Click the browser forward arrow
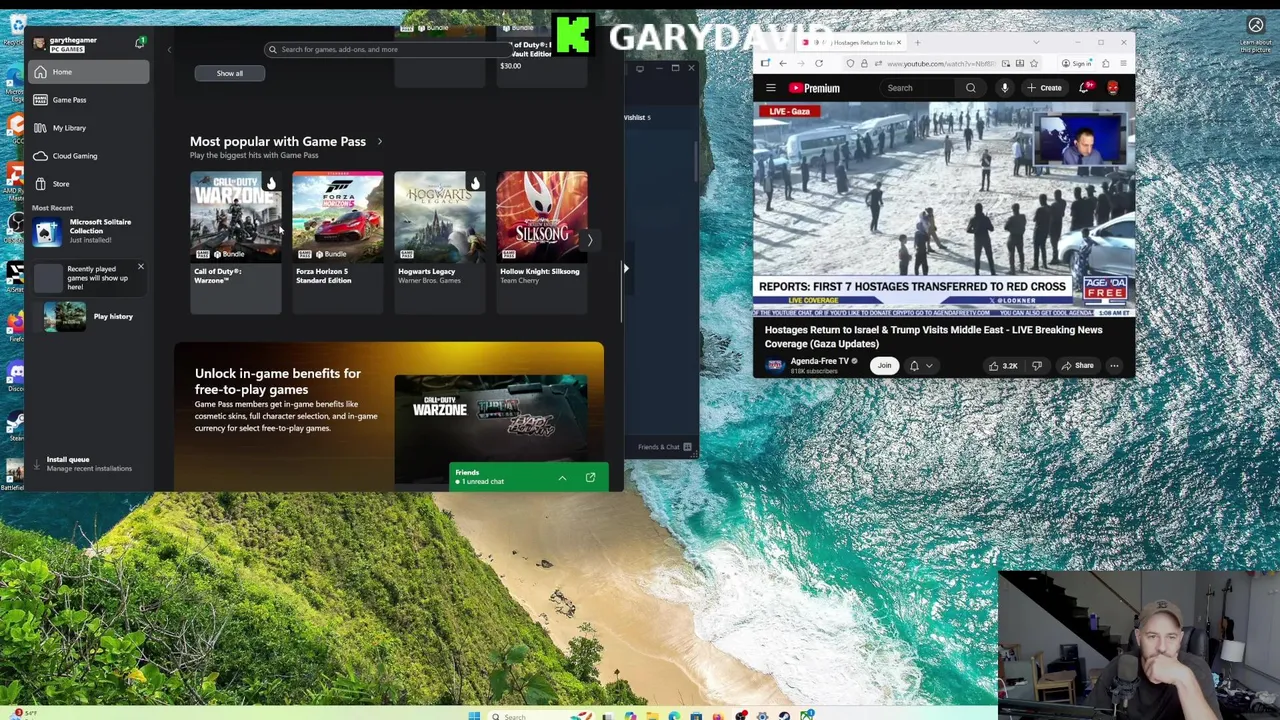This screenshot has height=720, width=1280. tap(801, 63)
